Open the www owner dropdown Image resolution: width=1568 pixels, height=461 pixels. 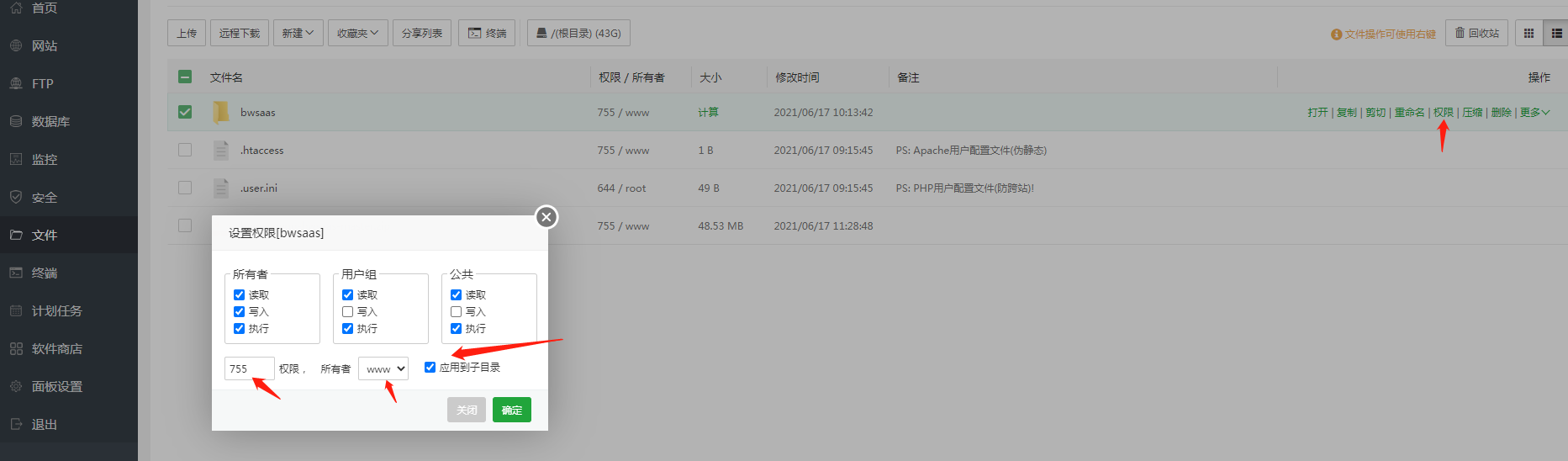click(383, 368)
